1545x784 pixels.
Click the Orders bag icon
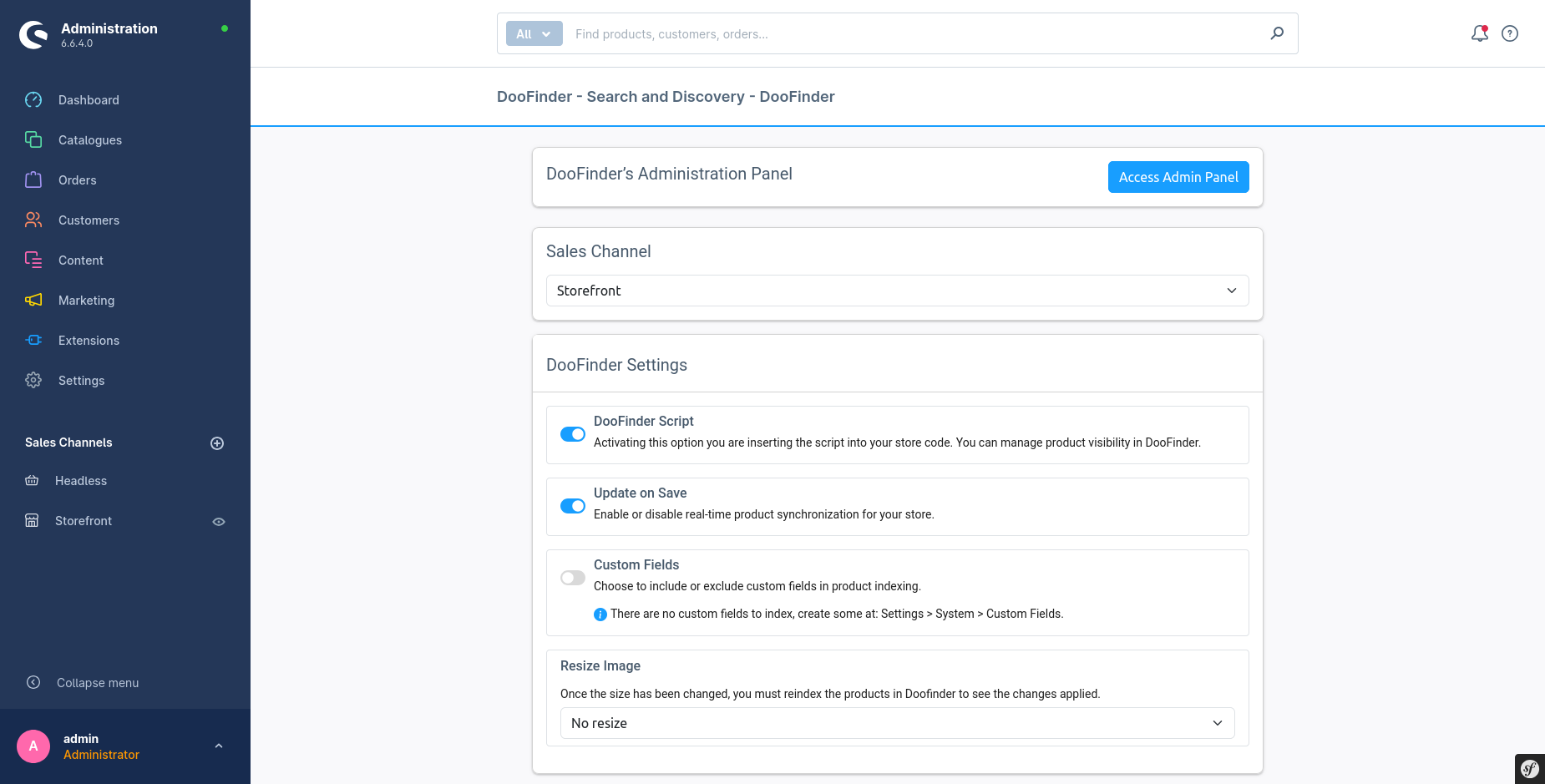[33, 180]
